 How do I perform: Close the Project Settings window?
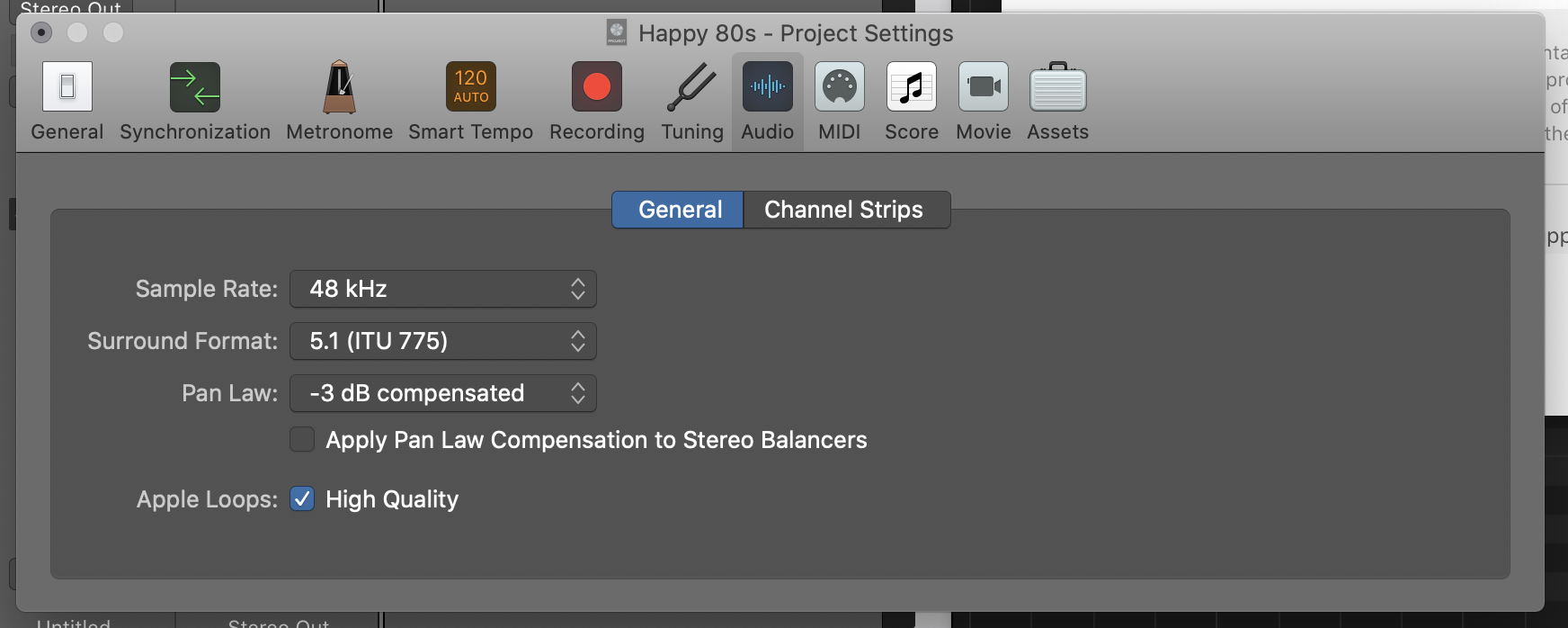click(x=41, y=32)
